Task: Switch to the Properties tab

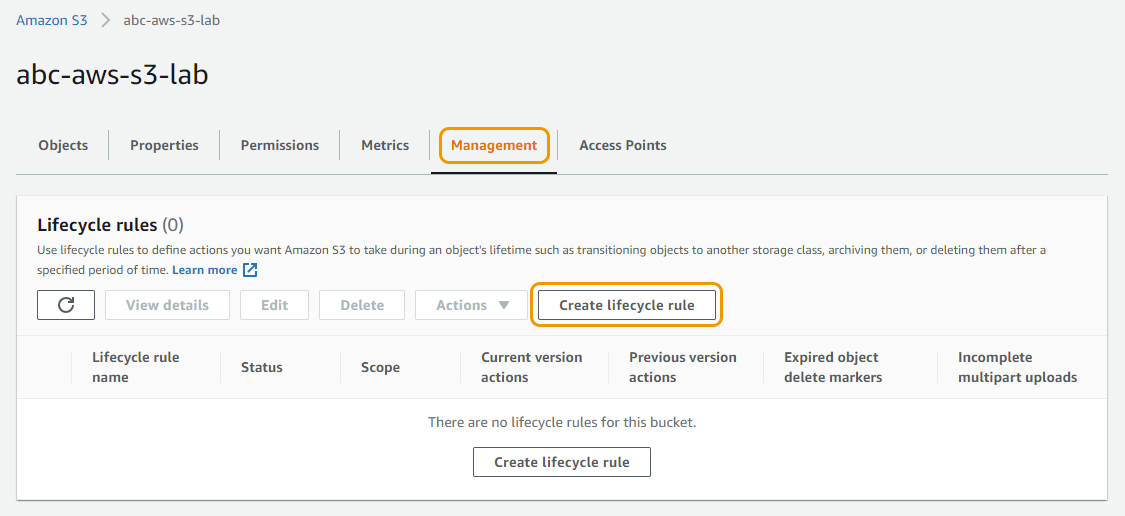Action: (x=164, y=145)
